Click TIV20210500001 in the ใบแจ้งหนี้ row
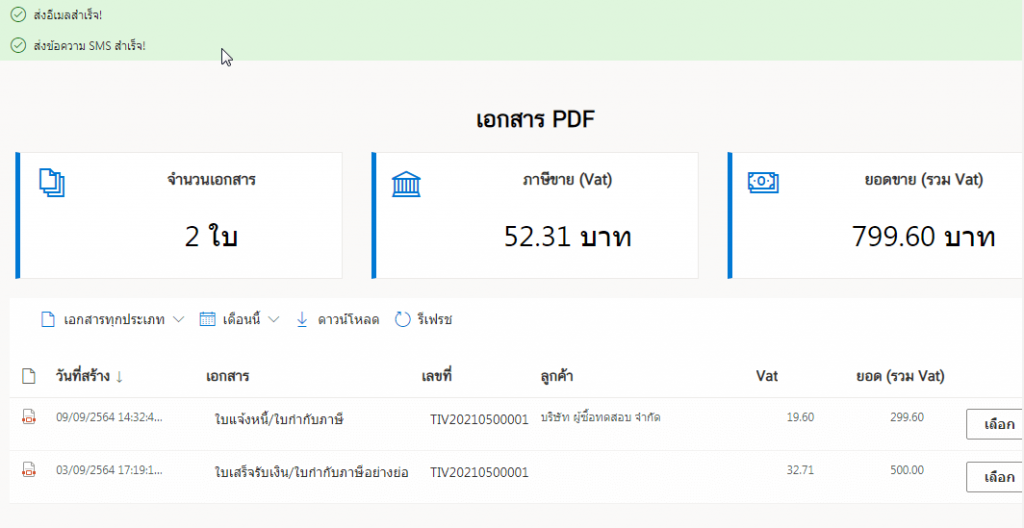 pyautogui.click(x=479, y=419)
